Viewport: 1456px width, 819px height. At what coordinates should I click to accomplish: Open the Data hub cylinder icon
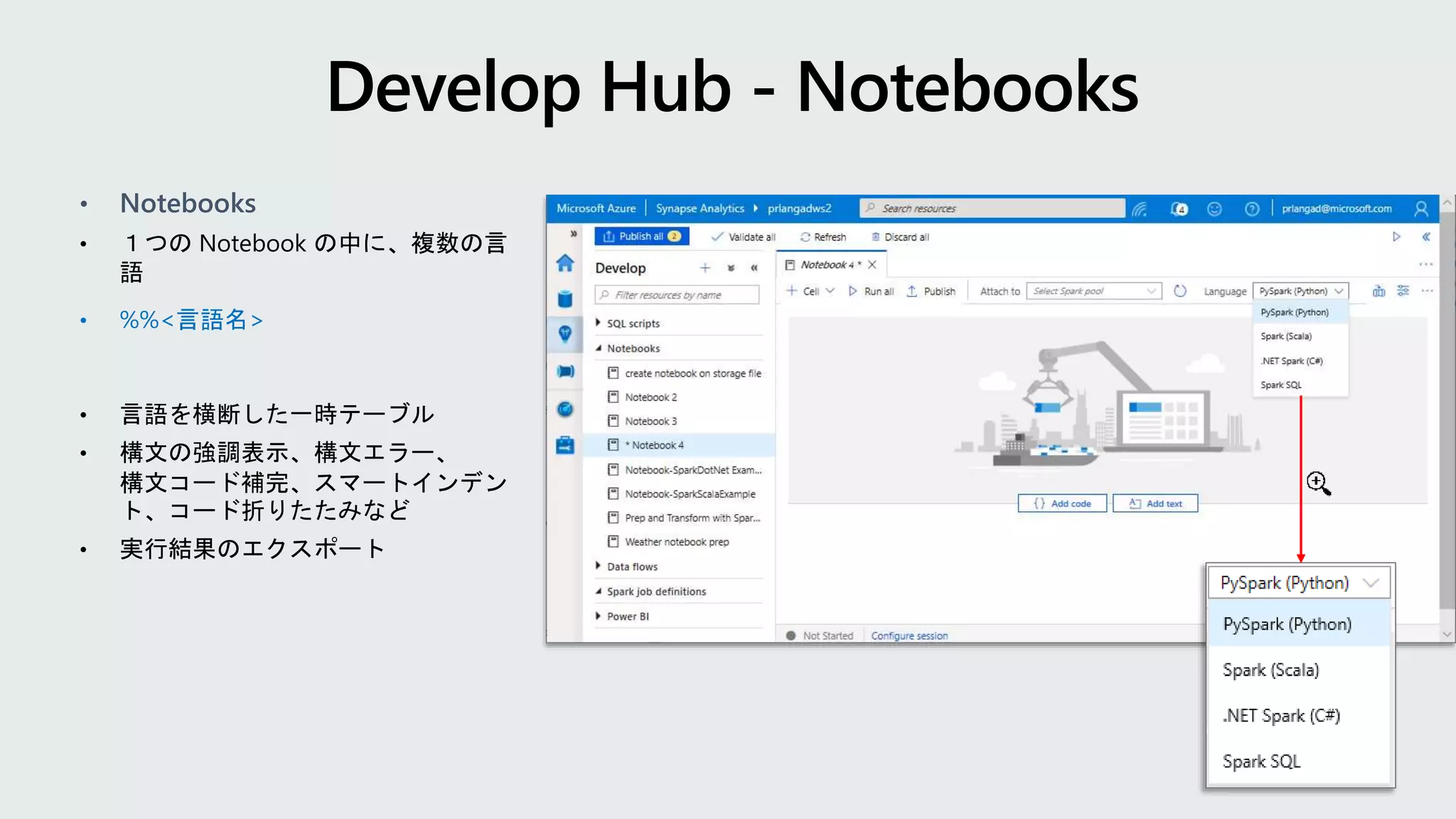click(565, 299)
